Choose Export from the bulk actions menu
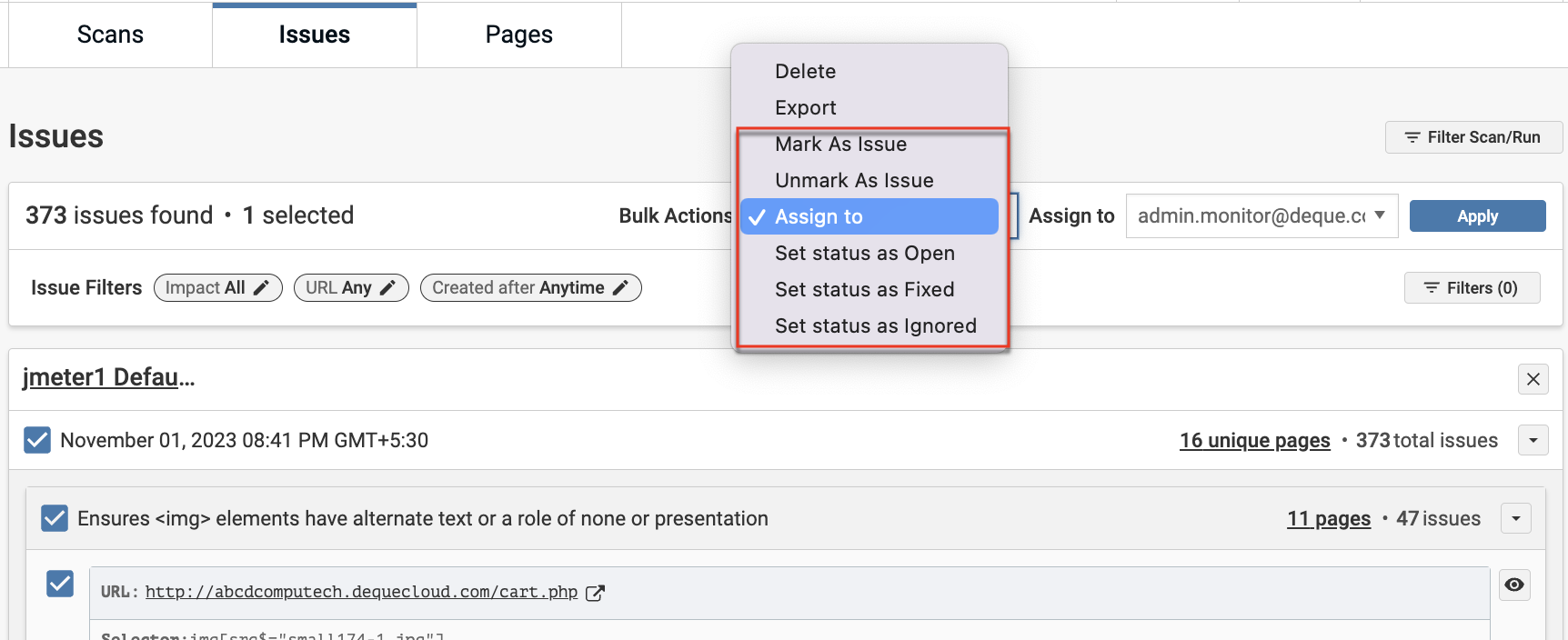This screenshot has height=640, width=1568. pos(805,107)
